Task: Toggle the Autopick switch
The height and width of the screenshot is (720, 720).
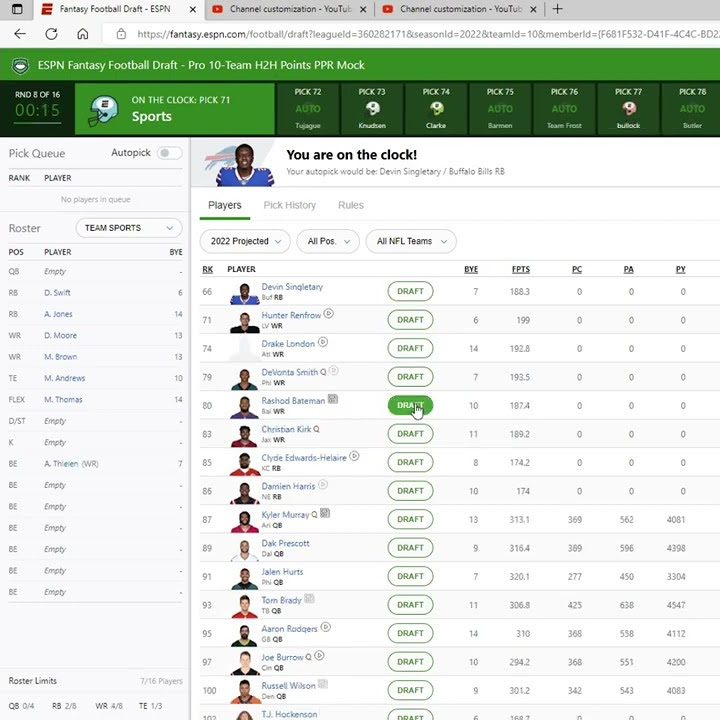Action: click(169, 153)
